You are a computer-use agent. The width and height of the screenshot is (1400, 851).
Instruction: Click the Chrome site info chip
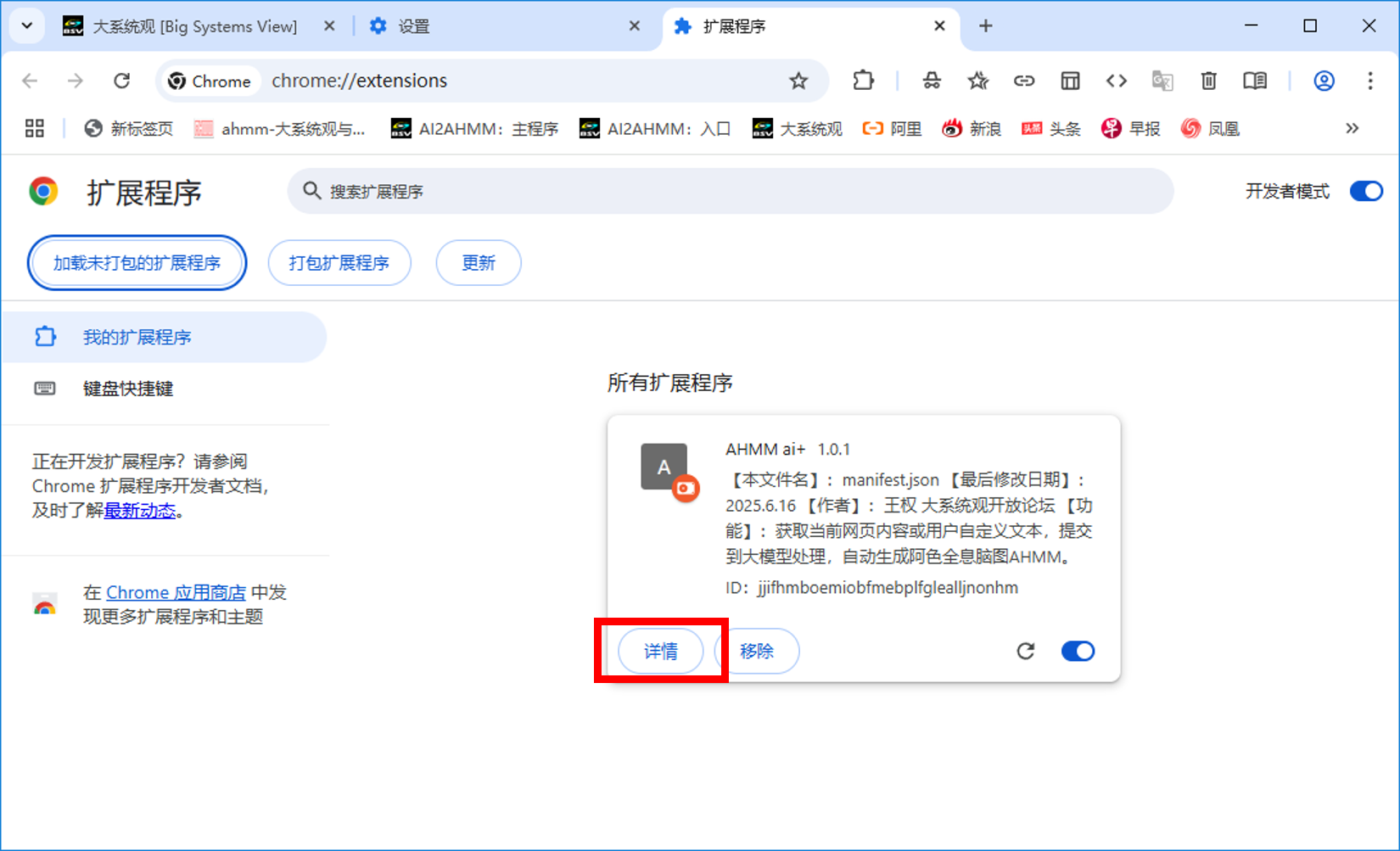[x=210, y=81]
